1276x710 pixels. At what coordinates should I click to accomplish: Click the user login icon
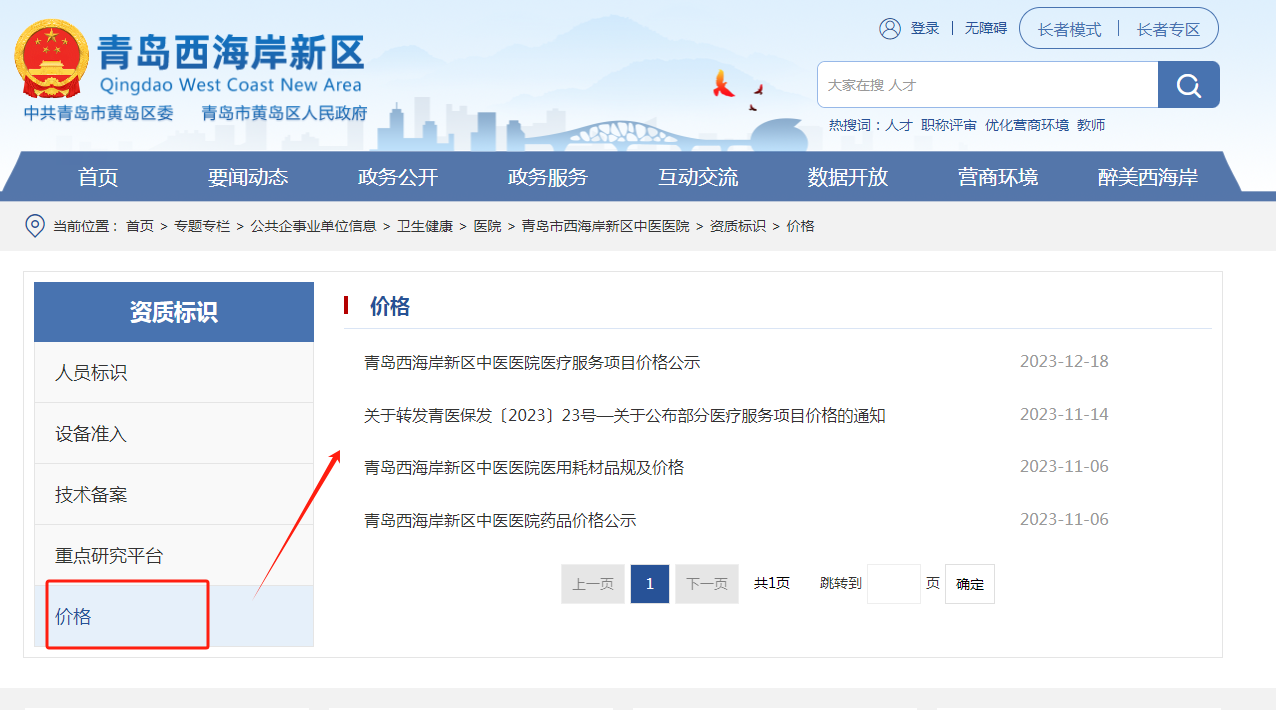coord(890,29)
